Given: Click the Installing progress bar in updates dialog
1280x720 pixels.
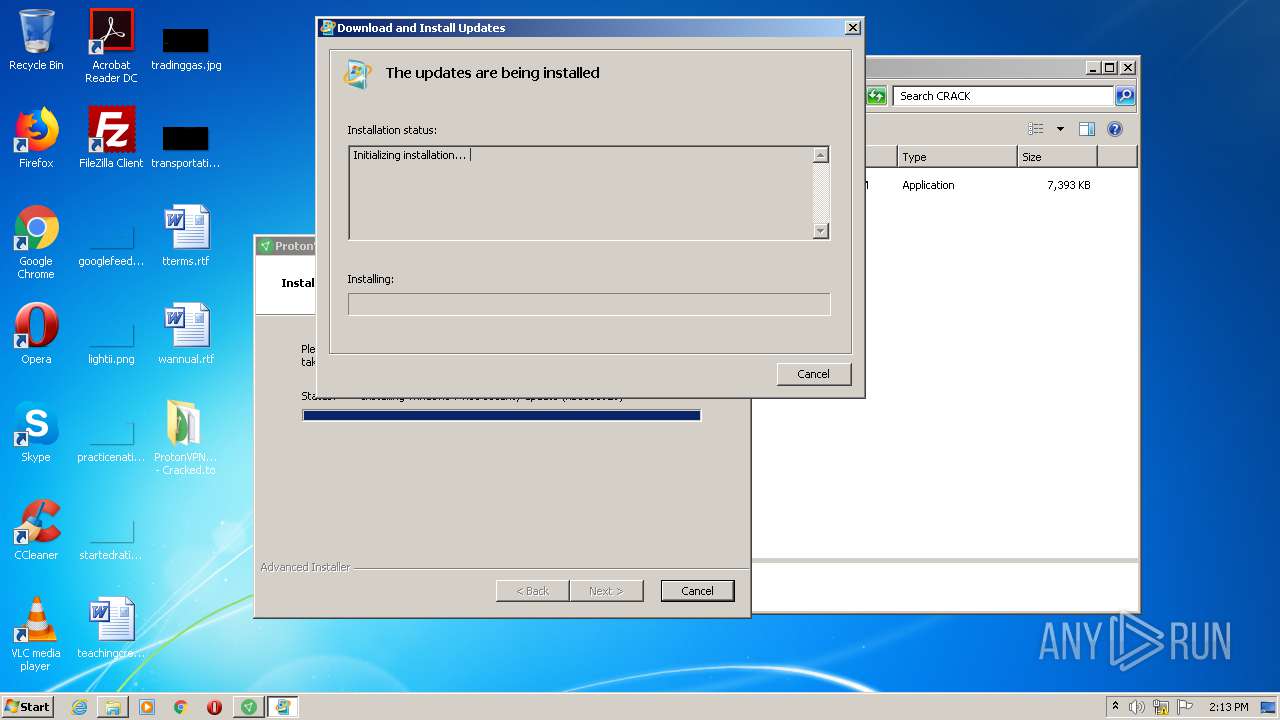Looking at the screenshot, I should point(589,304).
